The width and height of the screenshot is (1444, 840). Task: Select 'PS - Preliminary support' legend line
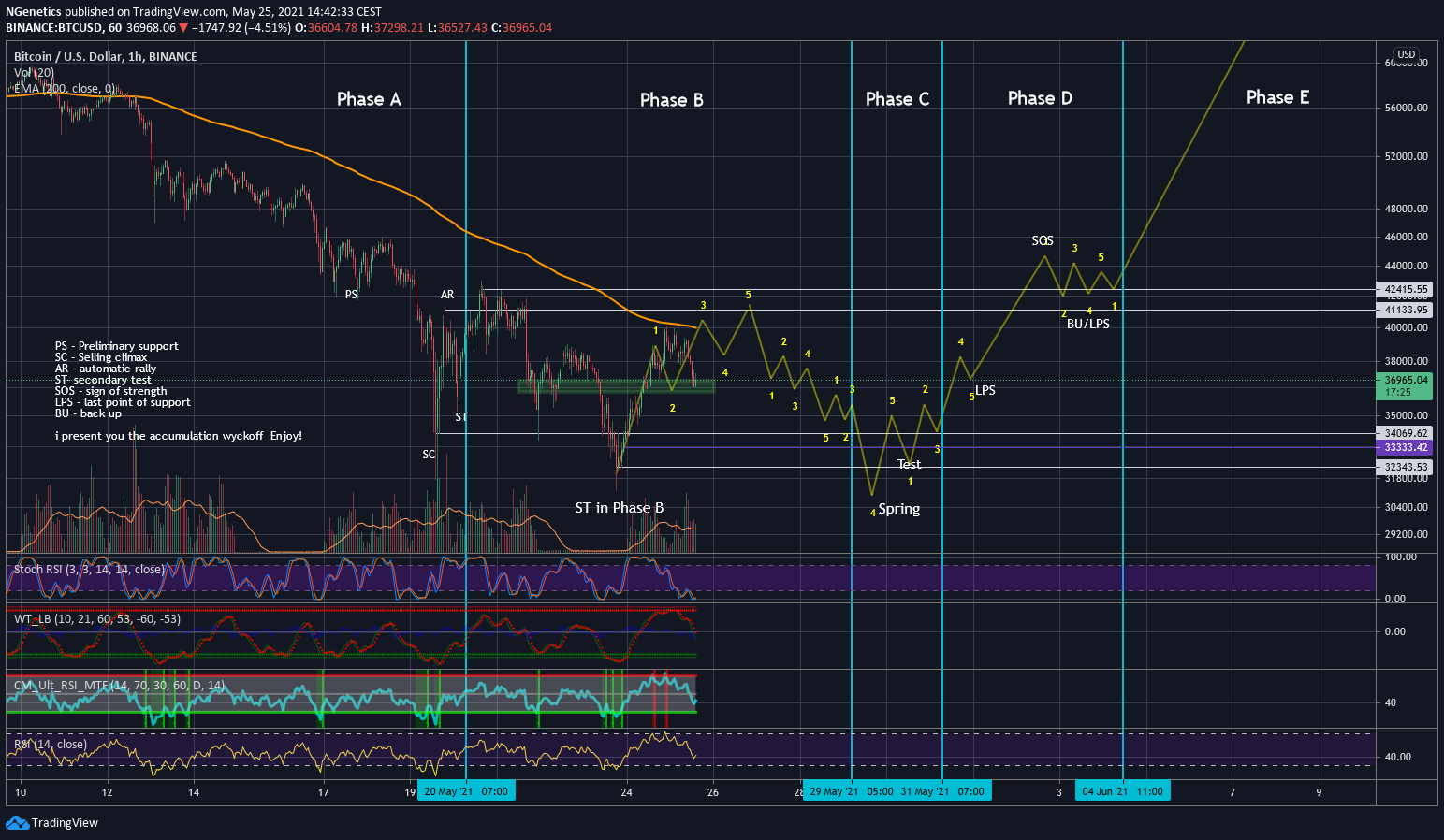[116, 346]
